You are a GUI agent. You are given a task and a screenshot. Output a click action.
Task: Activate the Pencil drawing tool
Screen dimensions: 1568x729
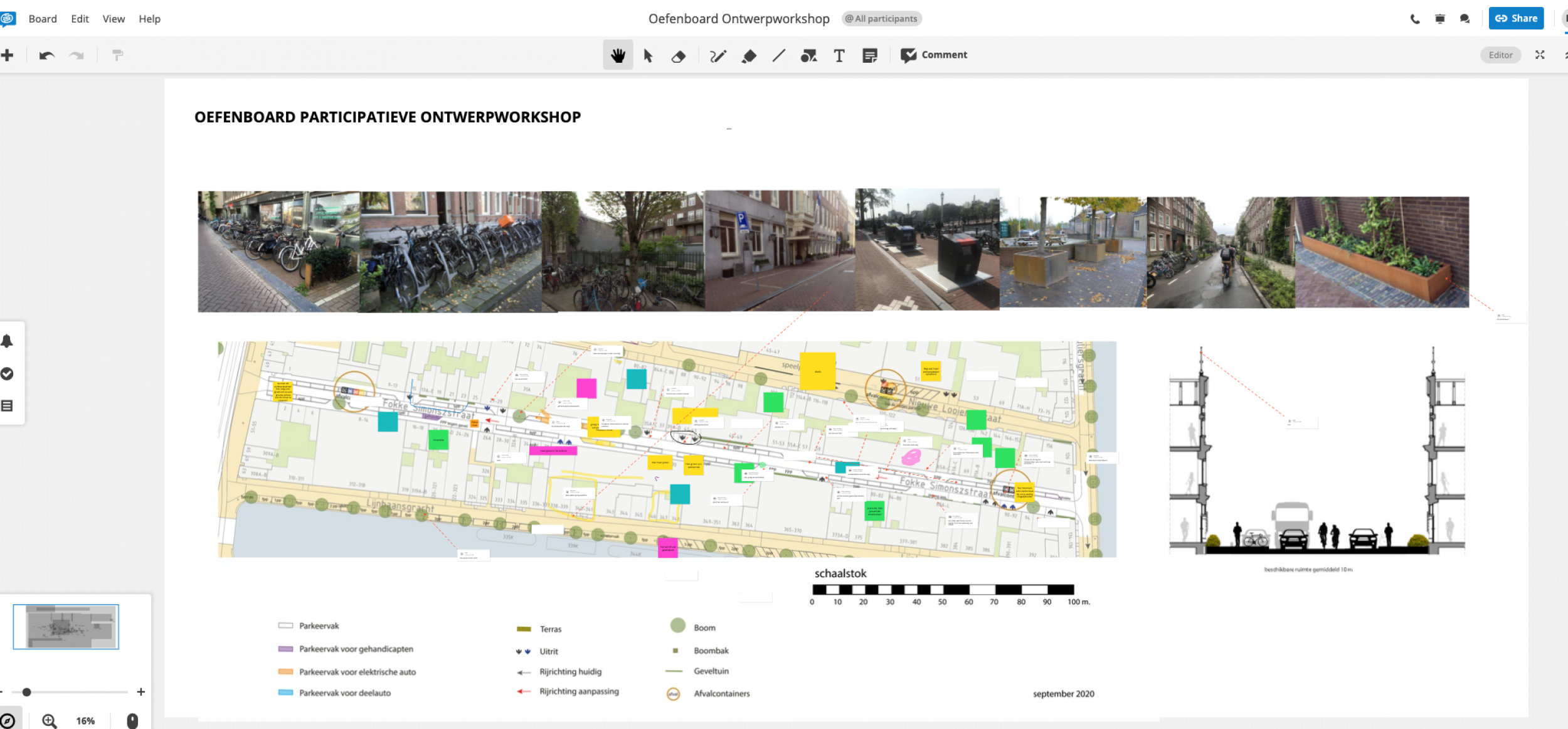[718, 56]
